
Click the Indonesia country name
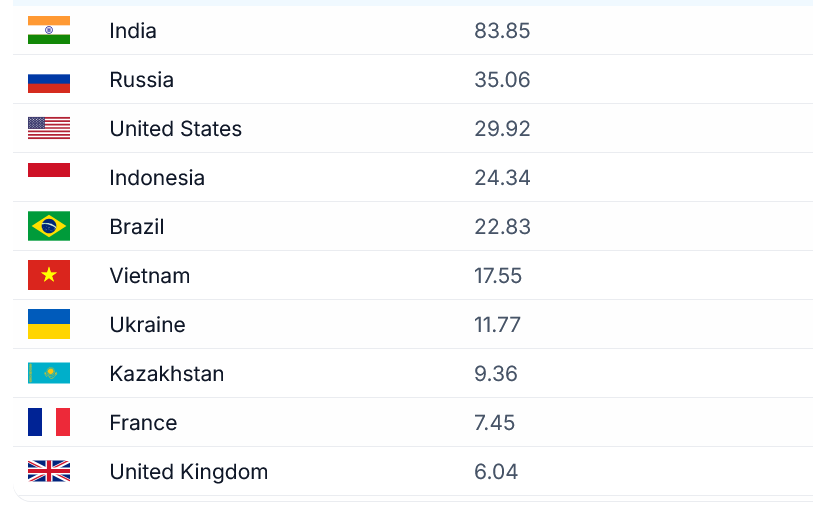157,178
